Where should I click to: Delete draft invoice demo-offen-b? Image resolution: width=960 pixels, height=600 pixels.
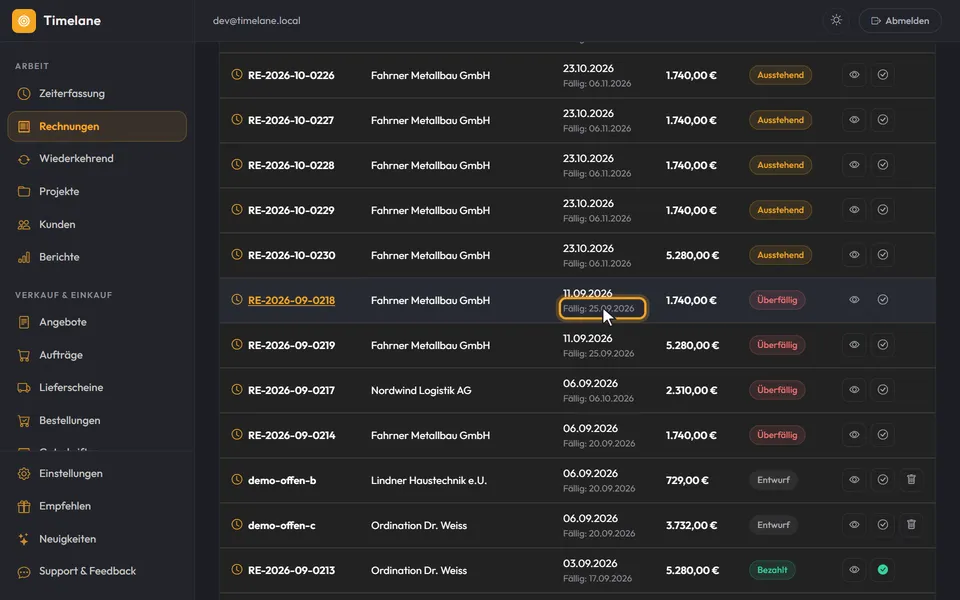912,480
